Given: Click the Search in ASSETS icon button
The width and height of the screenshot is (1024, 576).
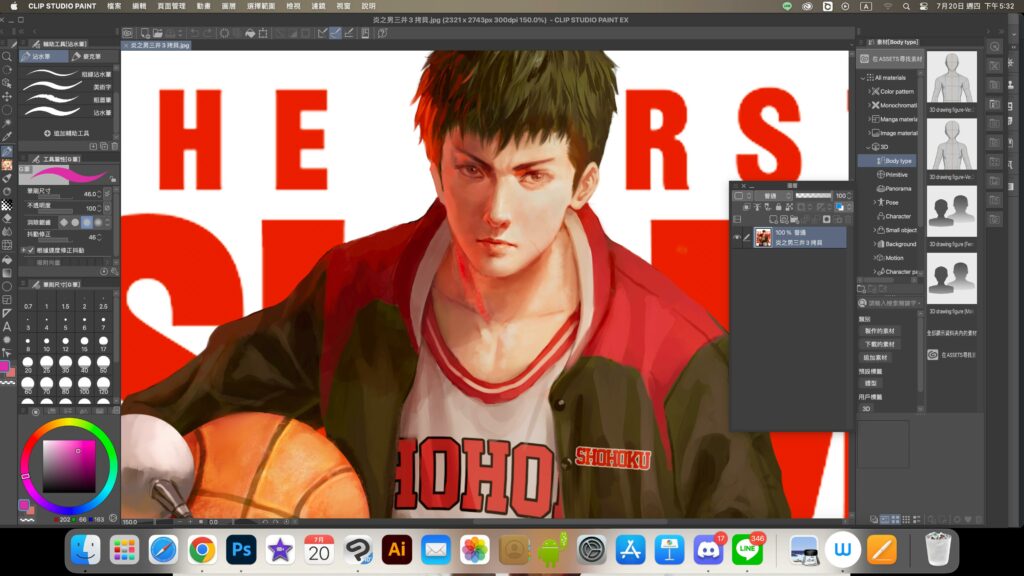Looking at the screenshot, I should tap(891, 59).
